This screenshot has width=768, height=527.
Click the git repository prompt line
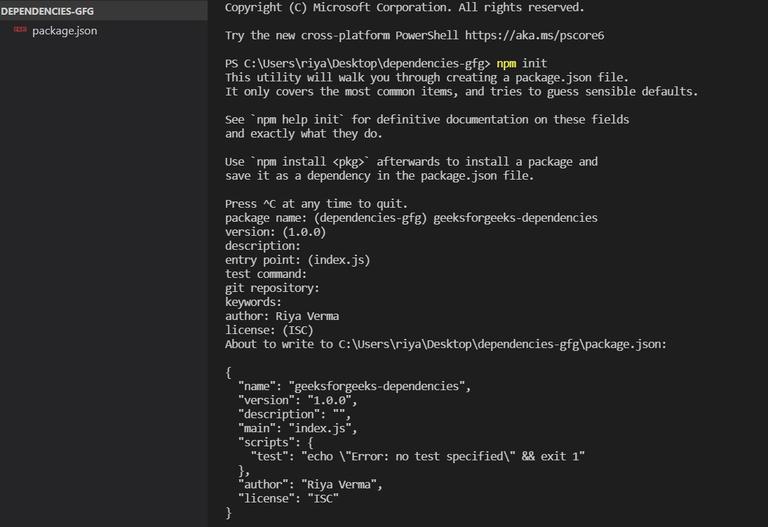[x=272, y=288]
